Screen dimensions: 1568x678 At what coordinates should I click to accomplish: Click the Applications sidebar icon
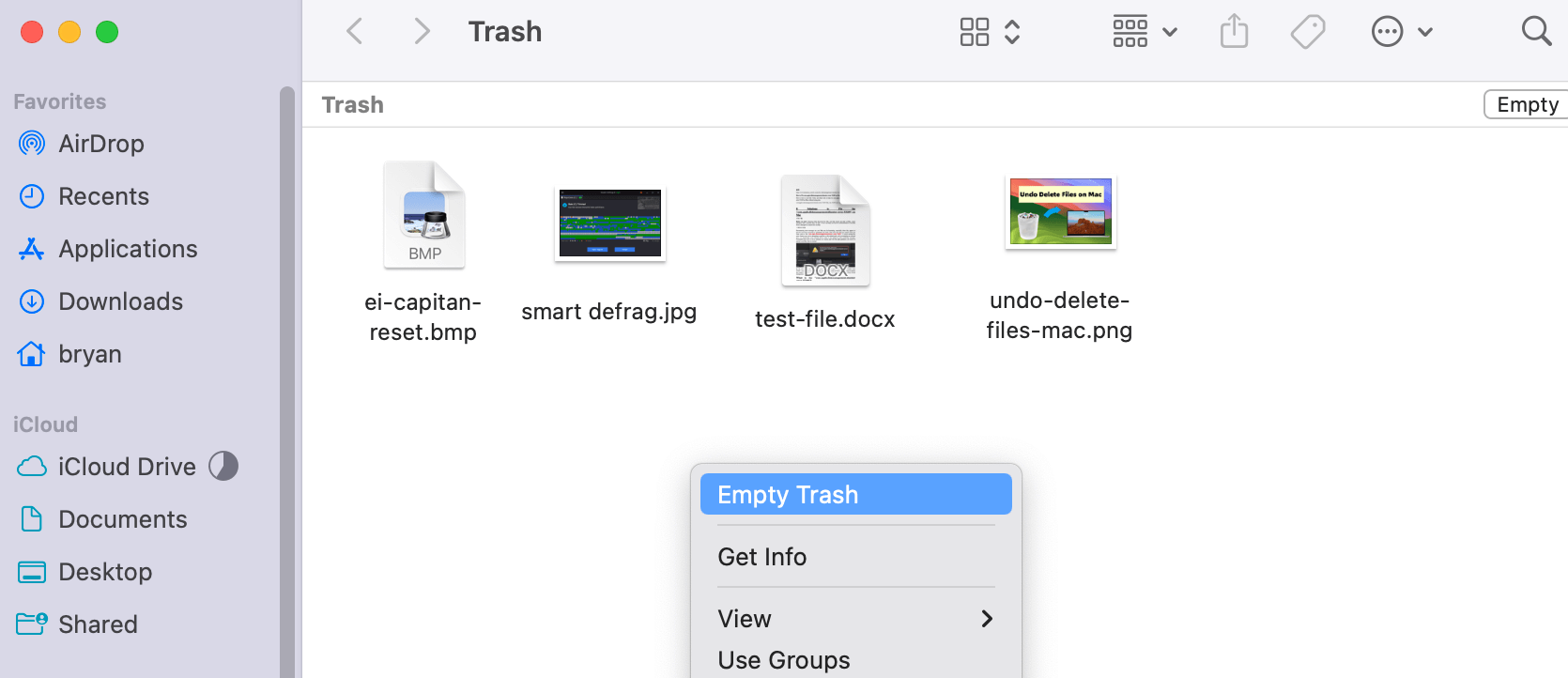point(32,249)
